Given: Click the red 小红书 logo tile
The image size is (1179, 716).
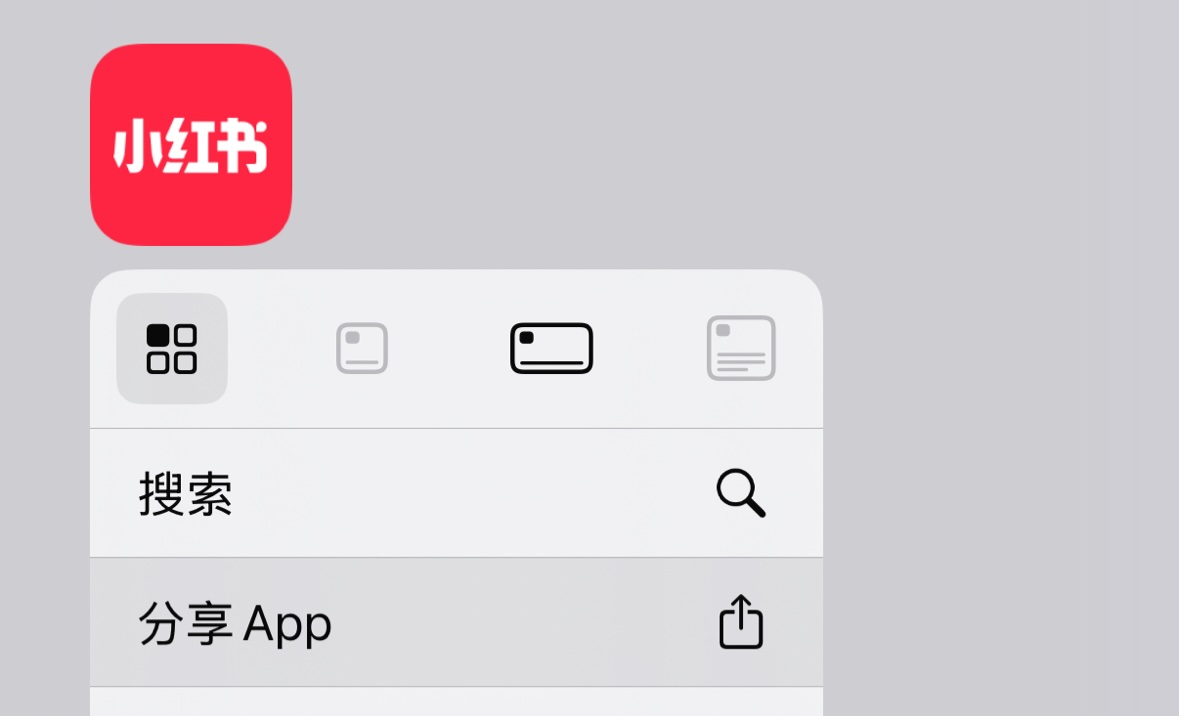Looking at the screenshot, I should pos(191,144).
